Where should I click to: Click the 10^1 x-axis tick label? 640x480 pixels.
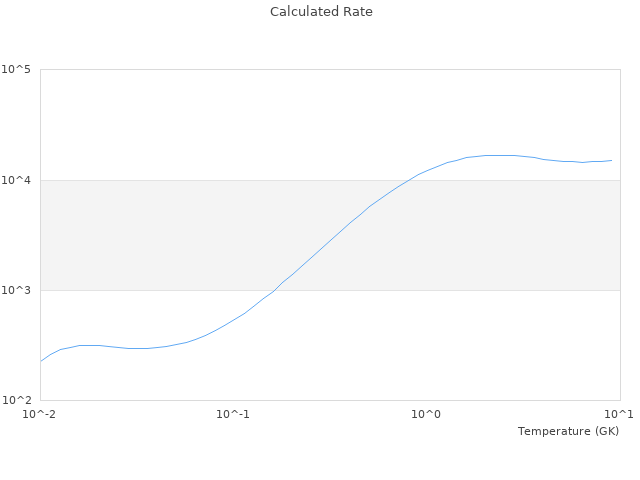pyautogui.click(x=619, y=414)
